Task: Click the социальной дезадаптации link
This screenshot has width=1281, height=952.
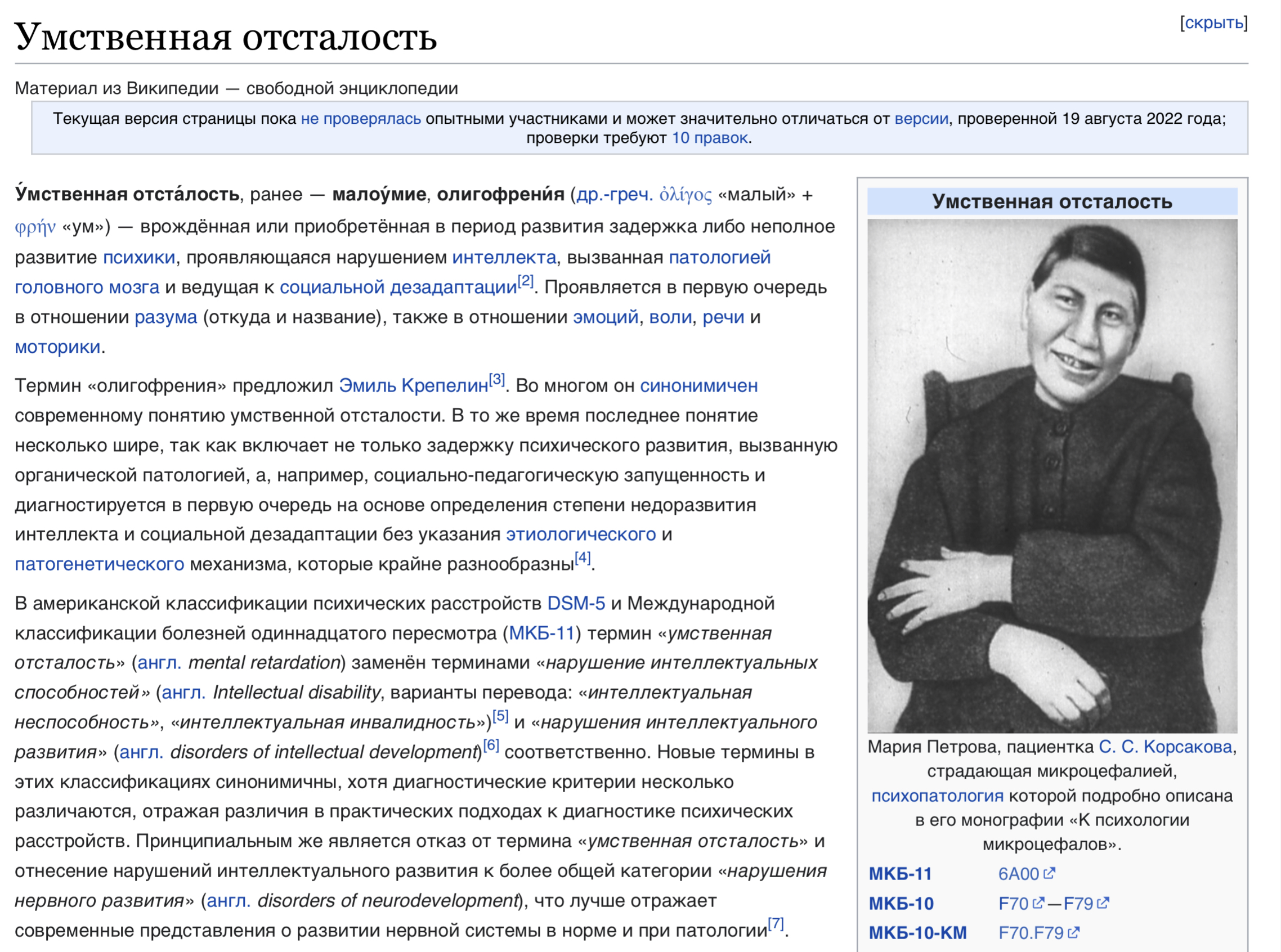Action: 398,287
